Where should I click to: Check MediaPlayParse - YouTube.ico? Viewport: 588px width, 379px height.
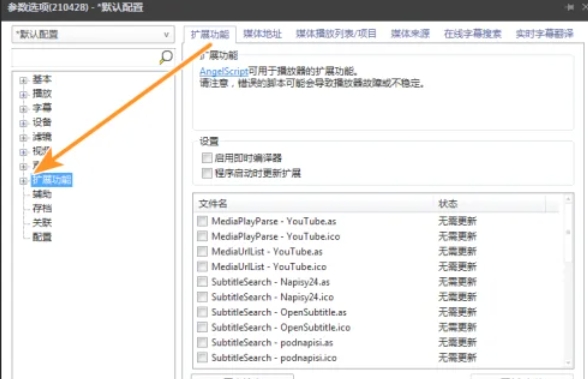[202, 236]
